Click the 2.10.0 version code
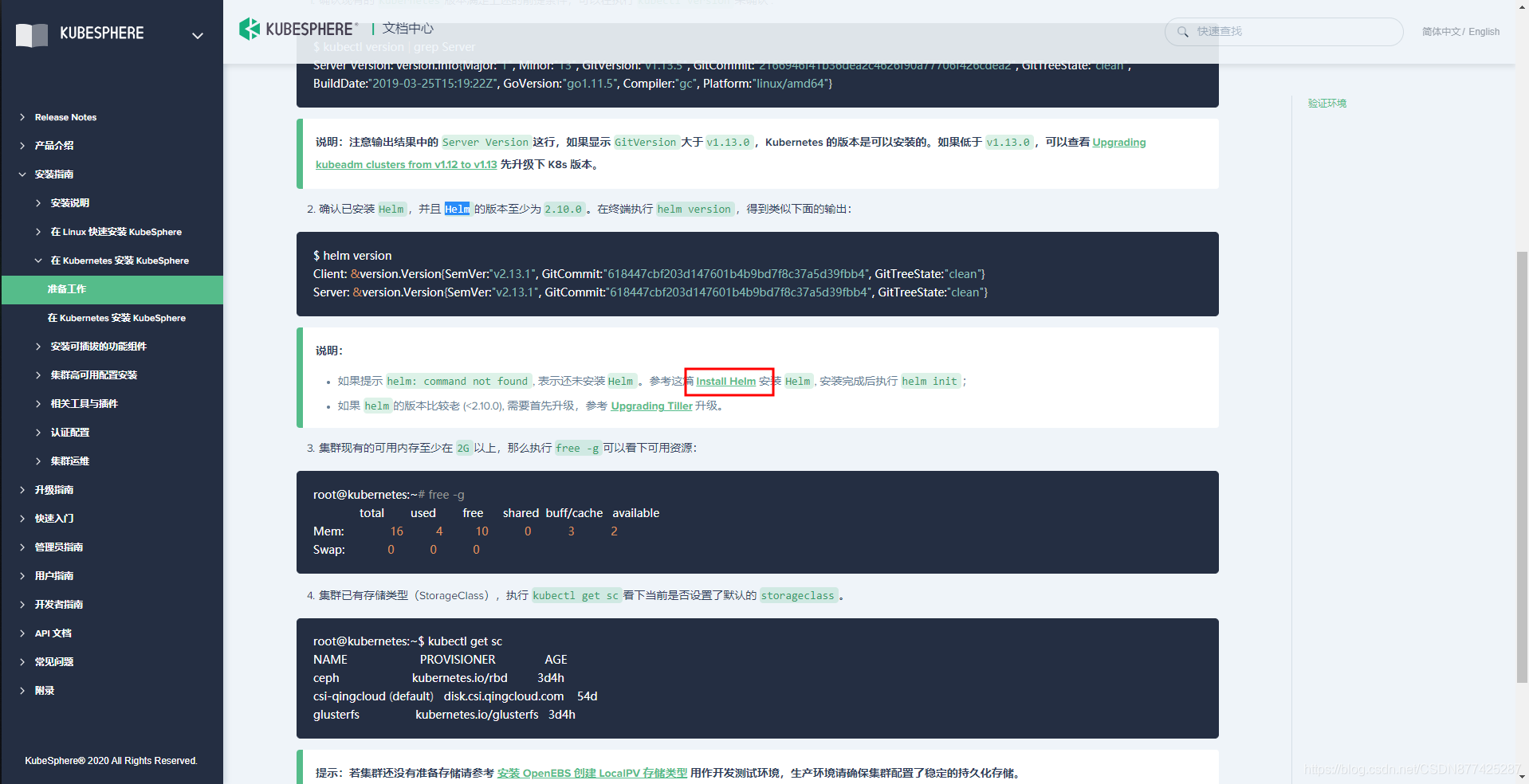The height and width of the screenshot is (784, 1529). (564, 210)
